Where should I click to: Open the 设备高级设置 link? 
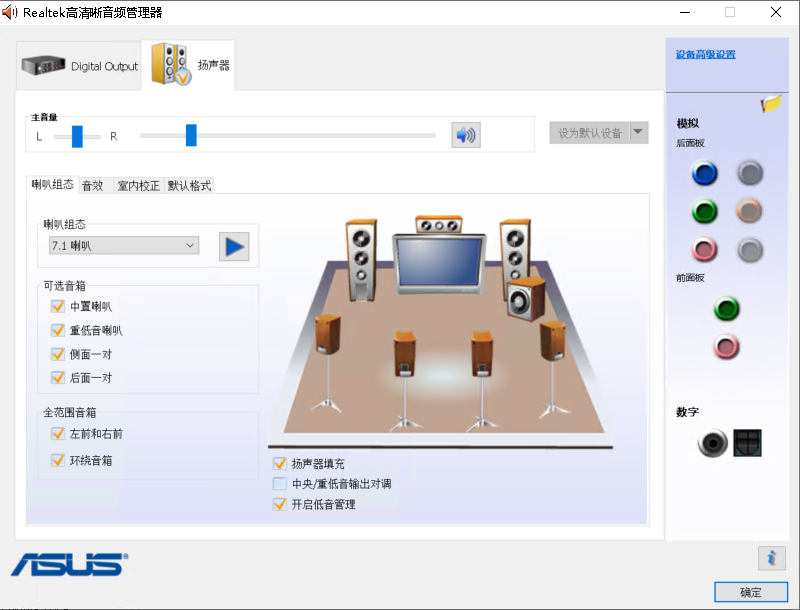[706, 55]
